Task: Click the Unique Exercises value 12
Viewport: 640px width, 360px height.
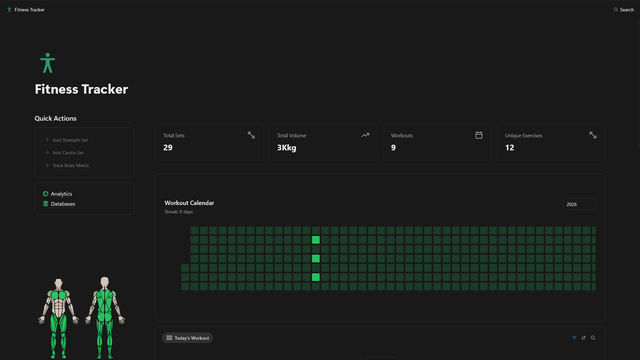Action: click(x=509, y=148)
